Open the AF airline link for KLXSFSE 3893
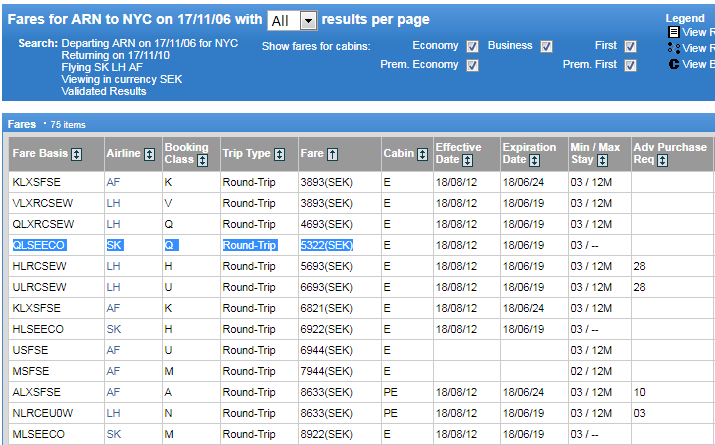Image resolution: width=715 pixels, height=445 pixels. point(113,183)
